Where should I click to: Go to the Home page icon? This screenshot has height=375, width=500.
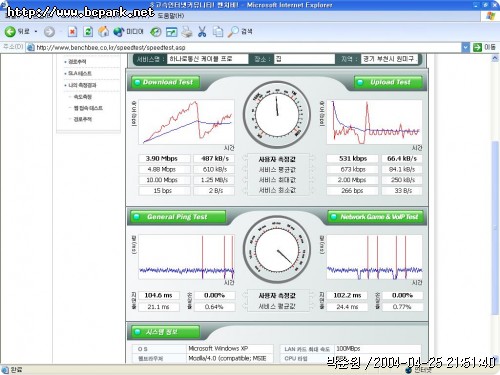[x=103, y=32]
